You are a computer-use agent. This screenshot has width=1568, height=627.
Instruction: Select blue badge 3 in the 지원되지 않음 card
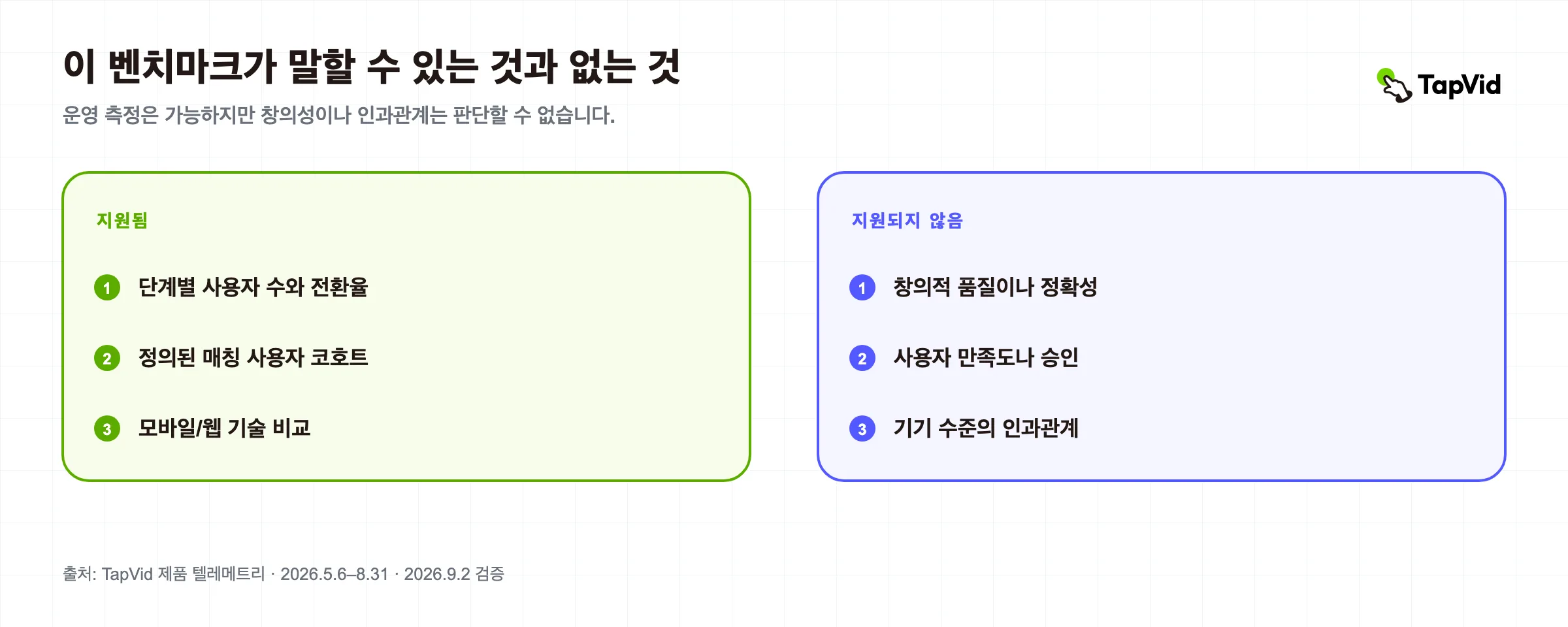[862, 428]
